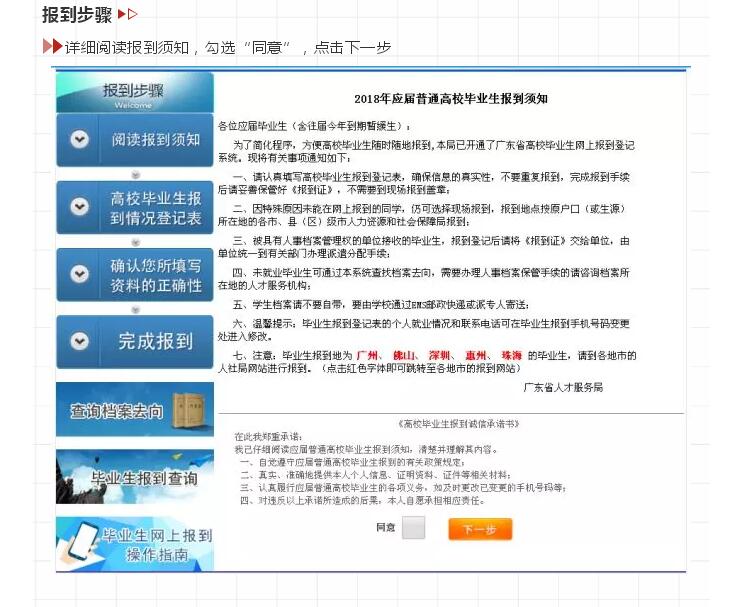Click the 报到步骤 Welcome header banner
The height and width of the screenshot is (607, 732).
[x=134, y=93]
